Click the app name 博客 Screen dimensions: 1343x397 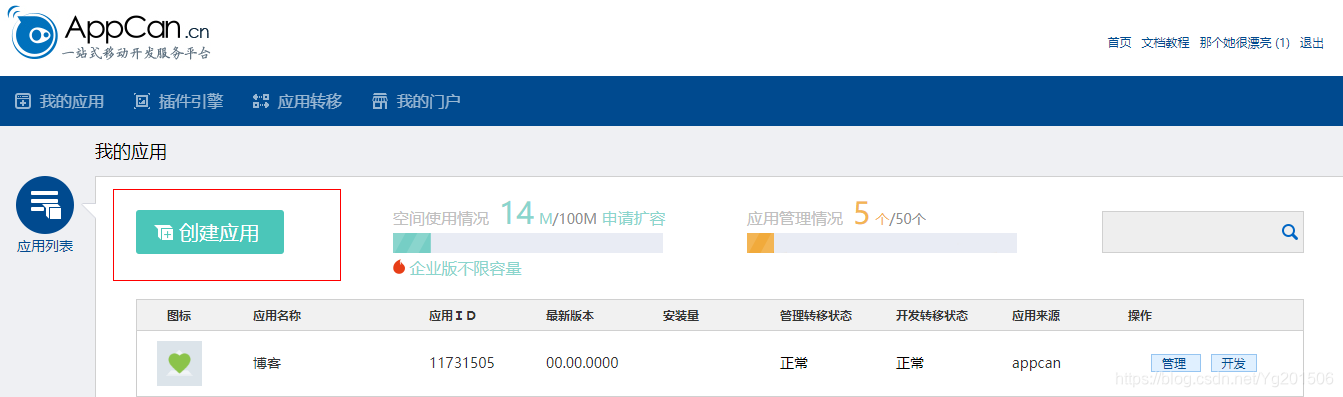click(267, 363)
